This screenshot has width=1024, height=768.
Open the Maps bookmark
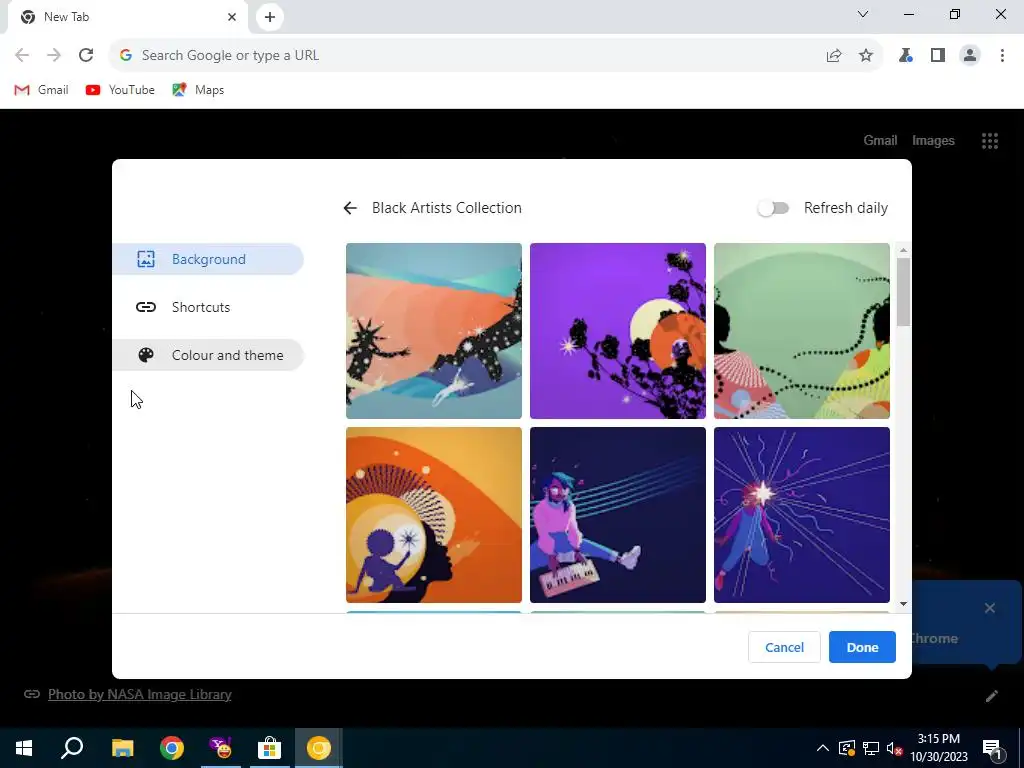(x=198, y=90)
